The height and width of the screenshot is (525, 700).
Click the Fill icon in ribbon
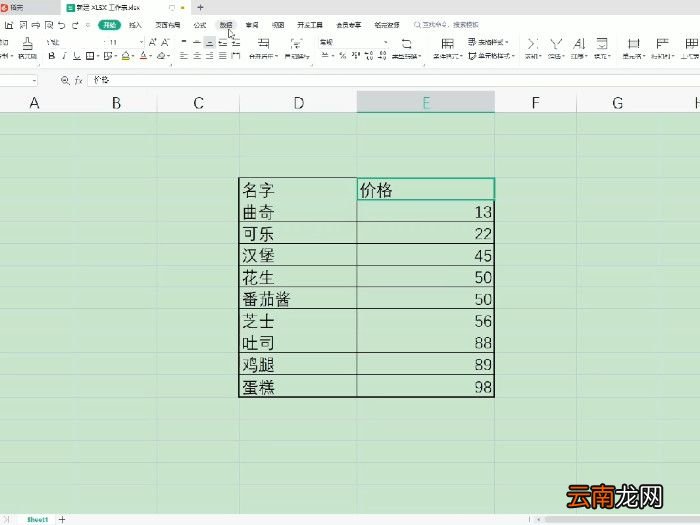coord(602,44)
